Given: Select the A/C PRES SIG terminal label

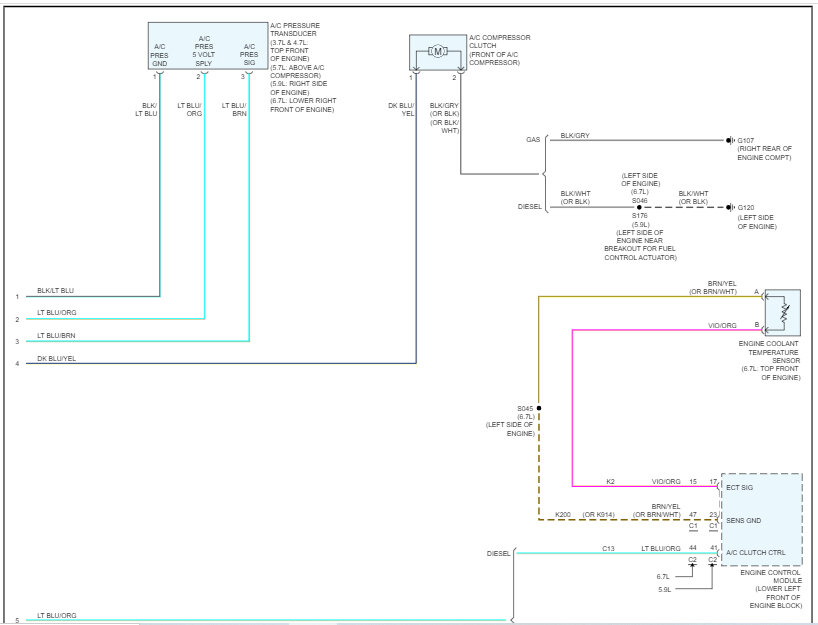Looking at the screenshot, I should coord(249,54).
